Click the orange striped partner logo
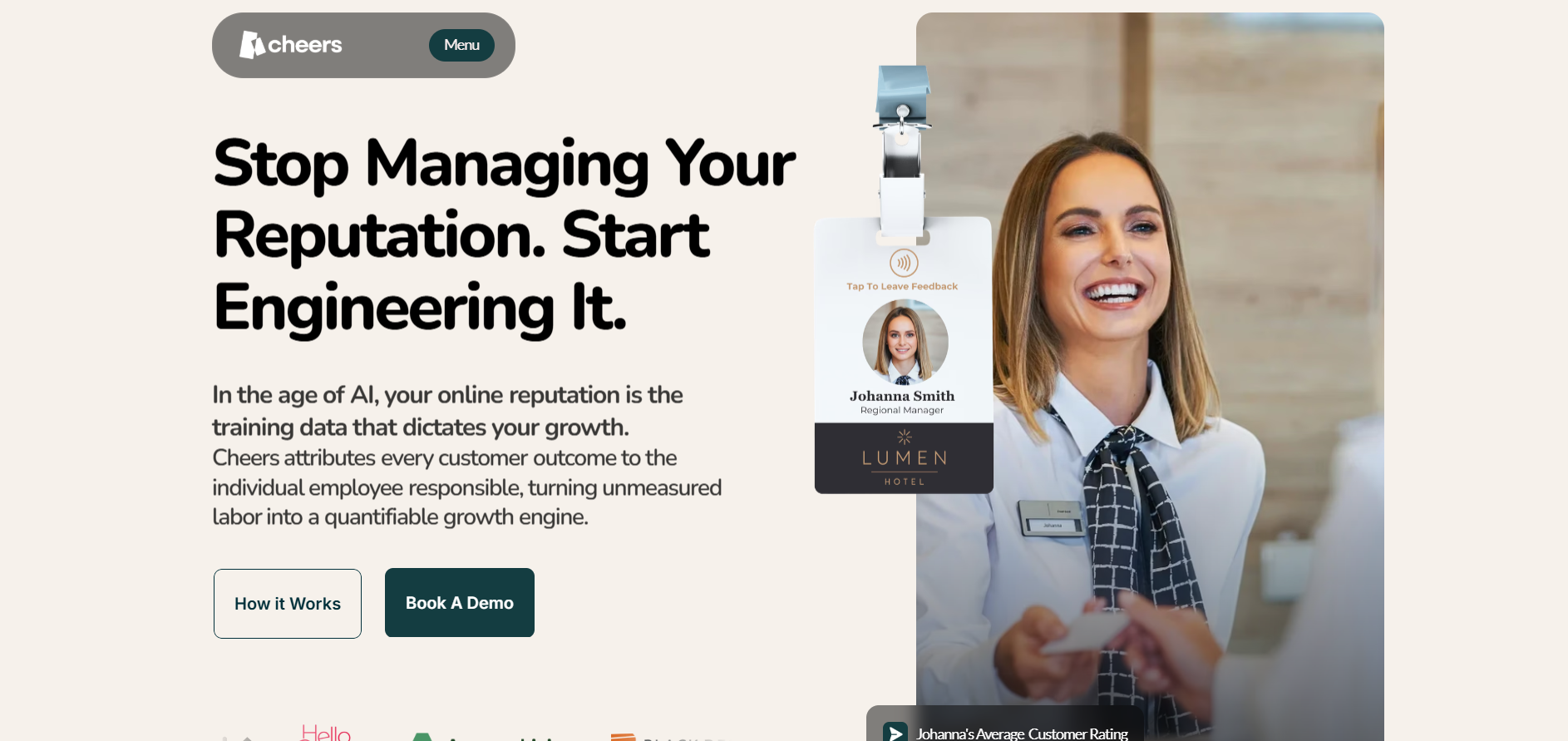This screenshot has height=741, width=1568. point(623,737)
